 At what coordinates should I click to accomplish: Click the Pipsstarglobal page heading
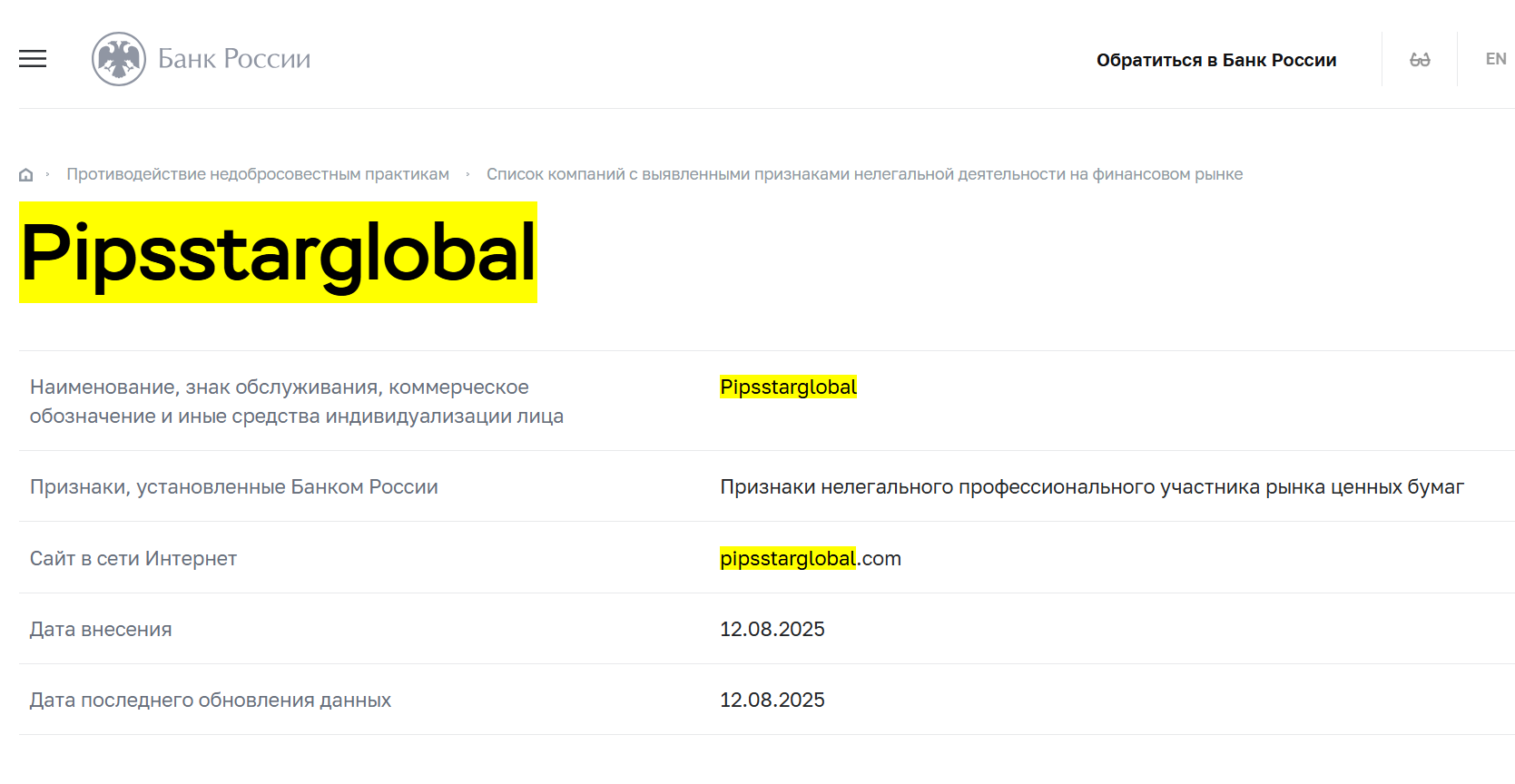pos(279,252)
